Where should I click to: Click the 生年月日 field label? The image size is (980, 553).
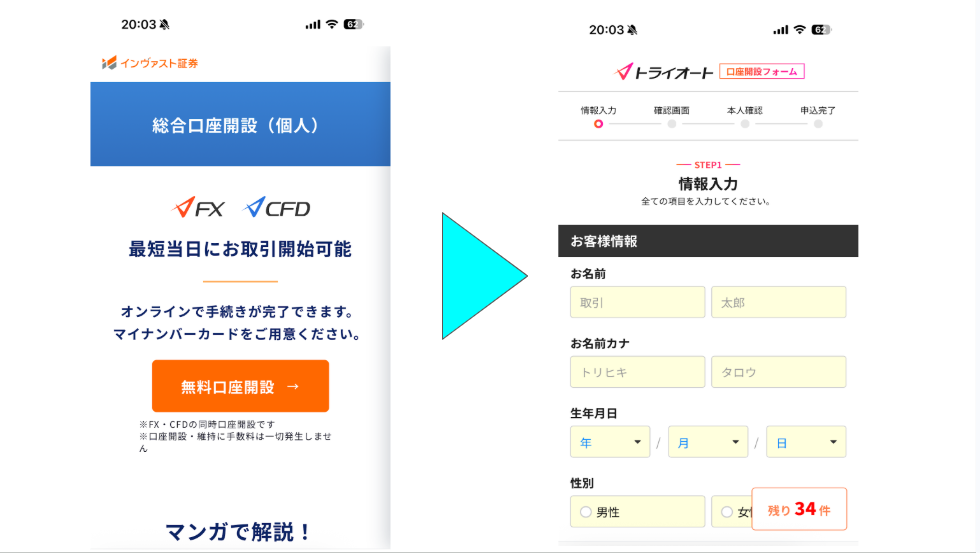(x=594, y=413)
